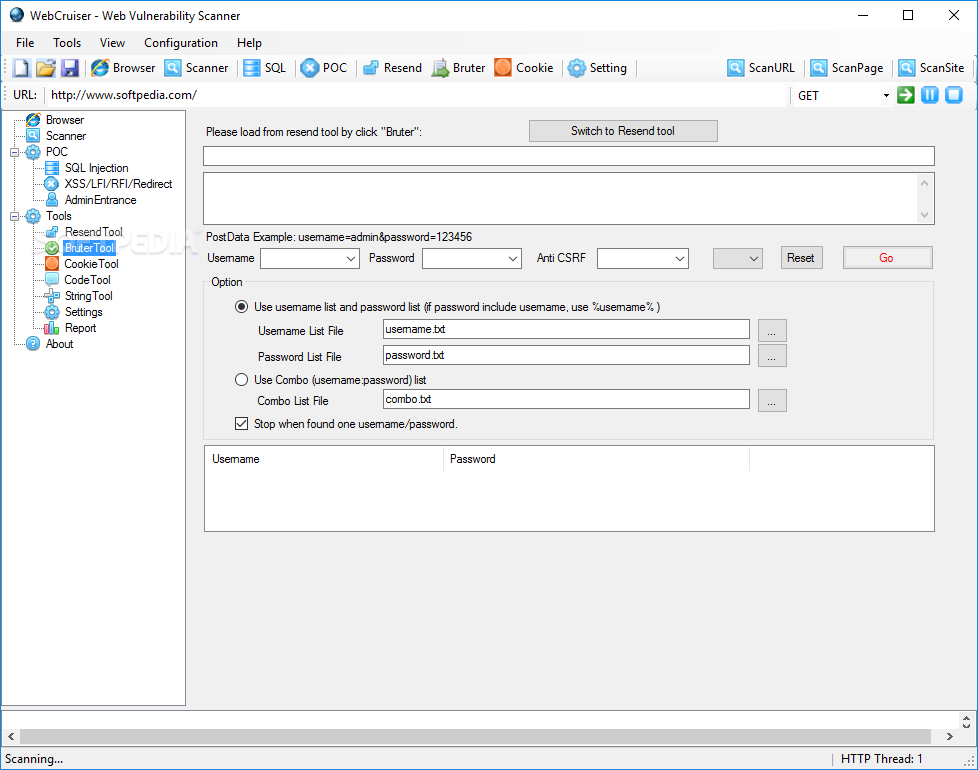The image size is (978, 770).
Task: Collapse the Tools tree node
Action: pos(14,216)
